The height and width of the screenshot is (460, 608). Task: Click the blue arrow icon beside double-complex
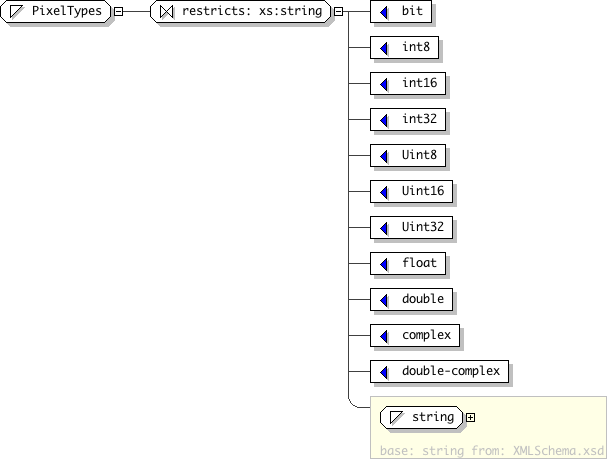click(384, 373)
